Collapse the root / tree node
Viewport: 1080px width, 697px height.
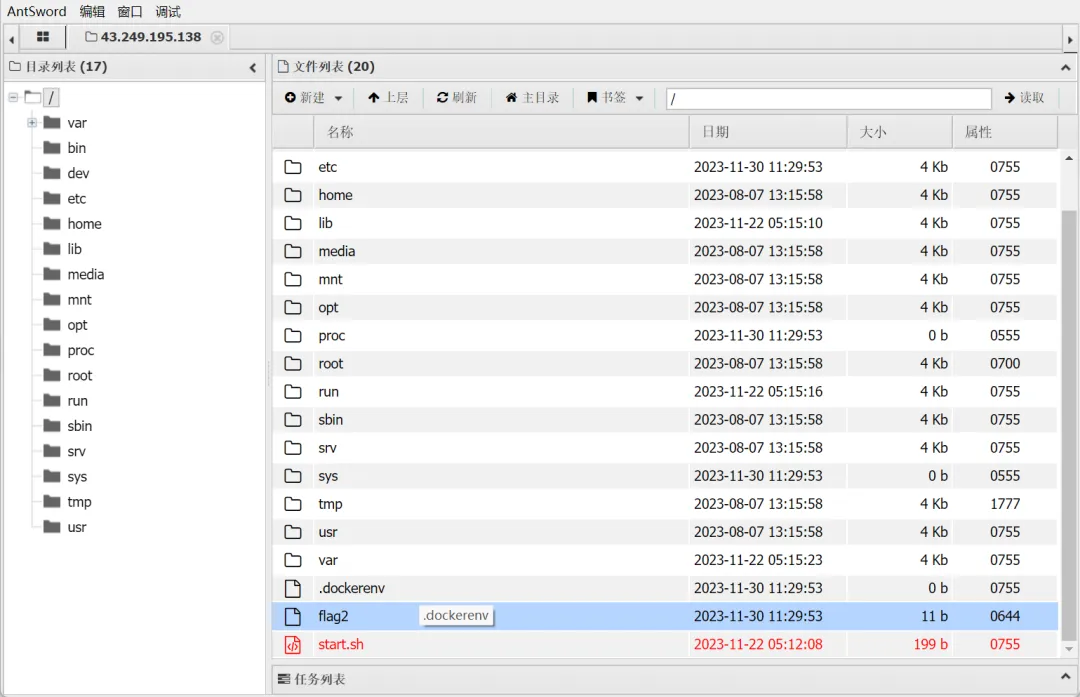click(13, 97)
